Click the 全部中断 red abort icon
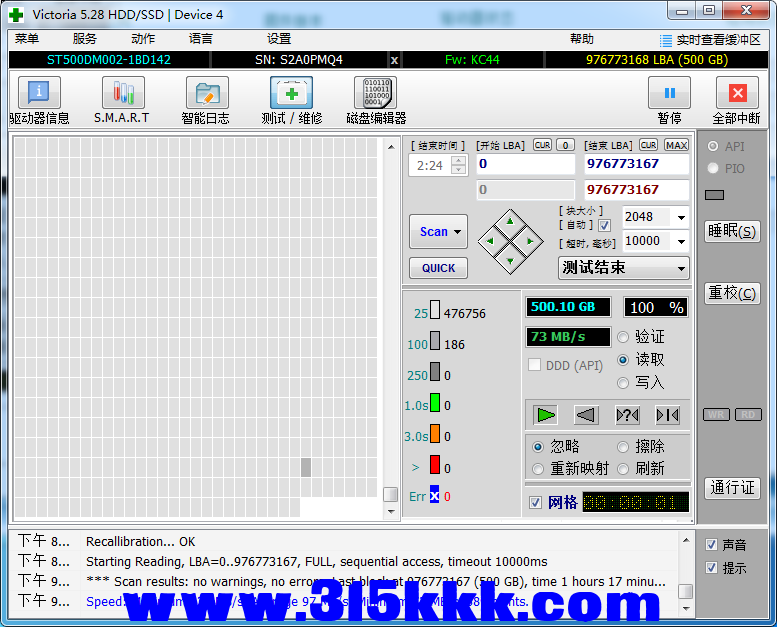The image size is (777, 627). pyautogui.click(x=737, y=94)
